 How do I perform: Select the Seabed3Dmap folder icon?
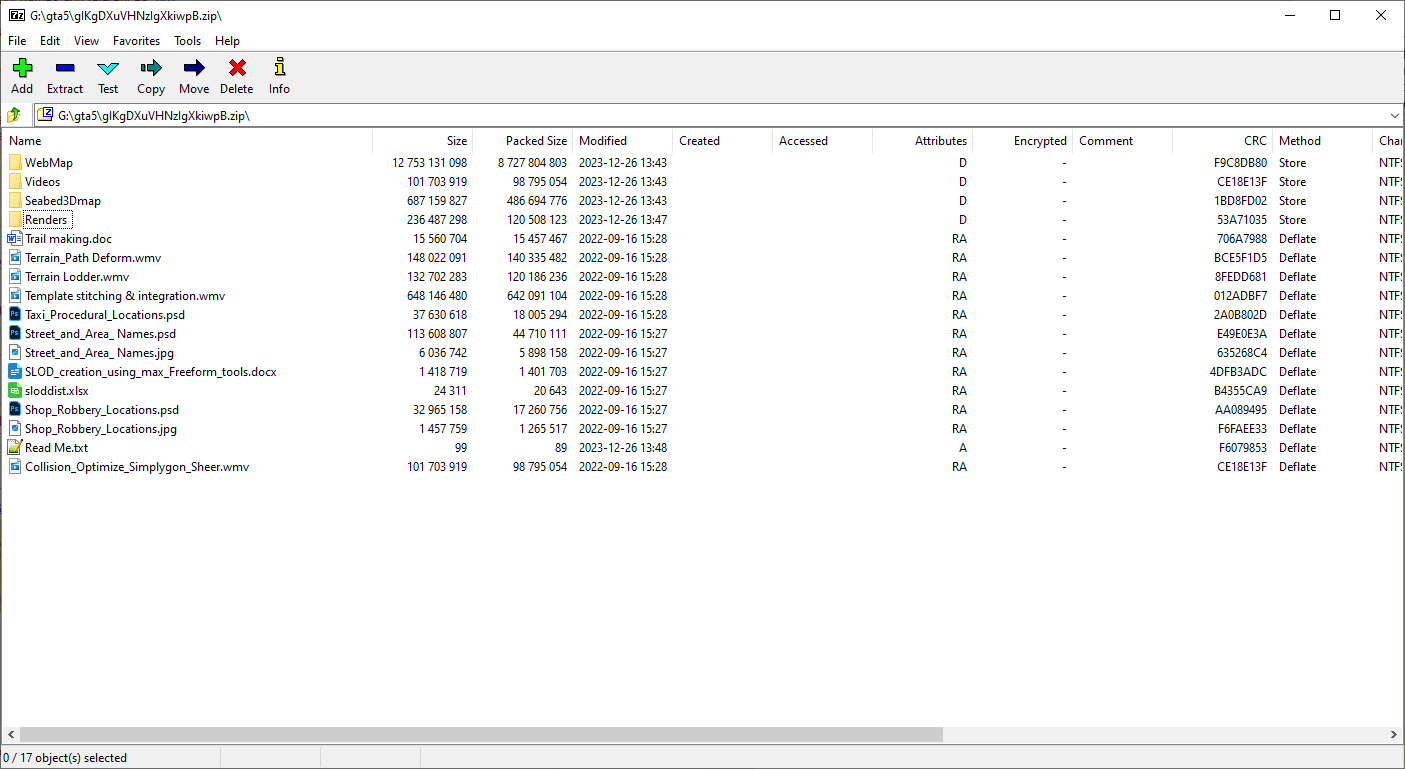click(15, 200)
